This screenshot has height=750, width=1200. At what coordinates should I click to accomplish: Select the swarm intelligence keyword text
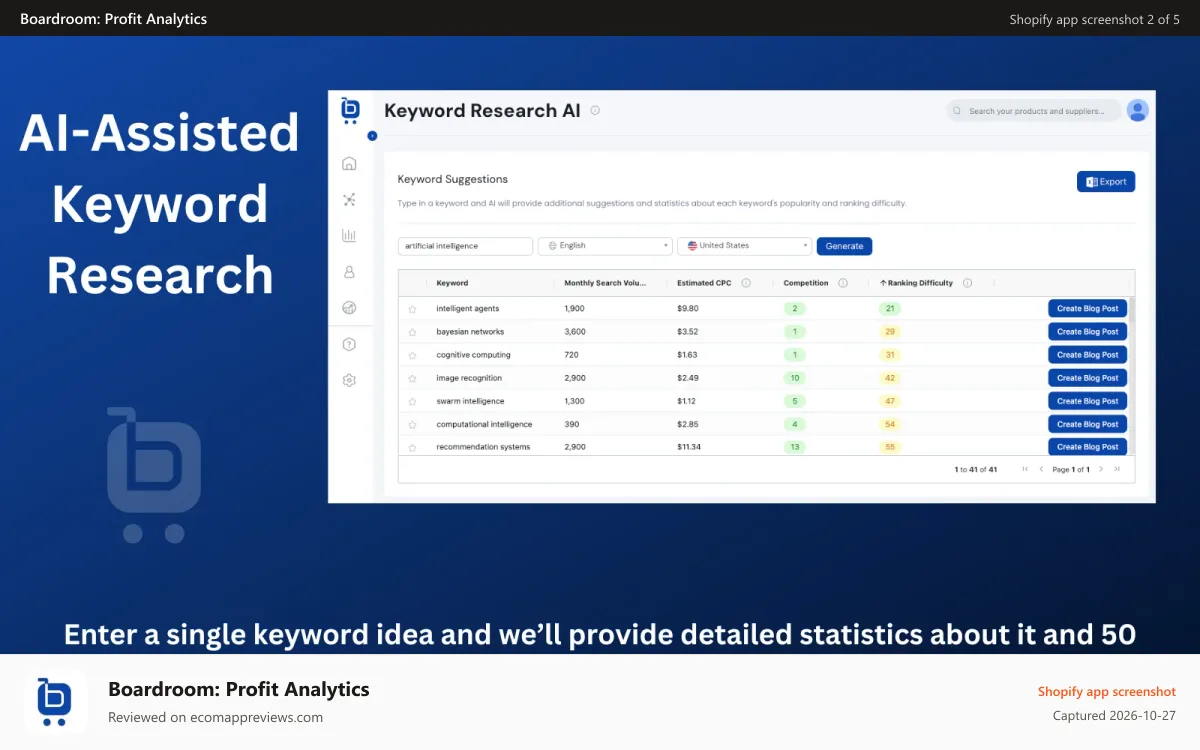[470, 401]
